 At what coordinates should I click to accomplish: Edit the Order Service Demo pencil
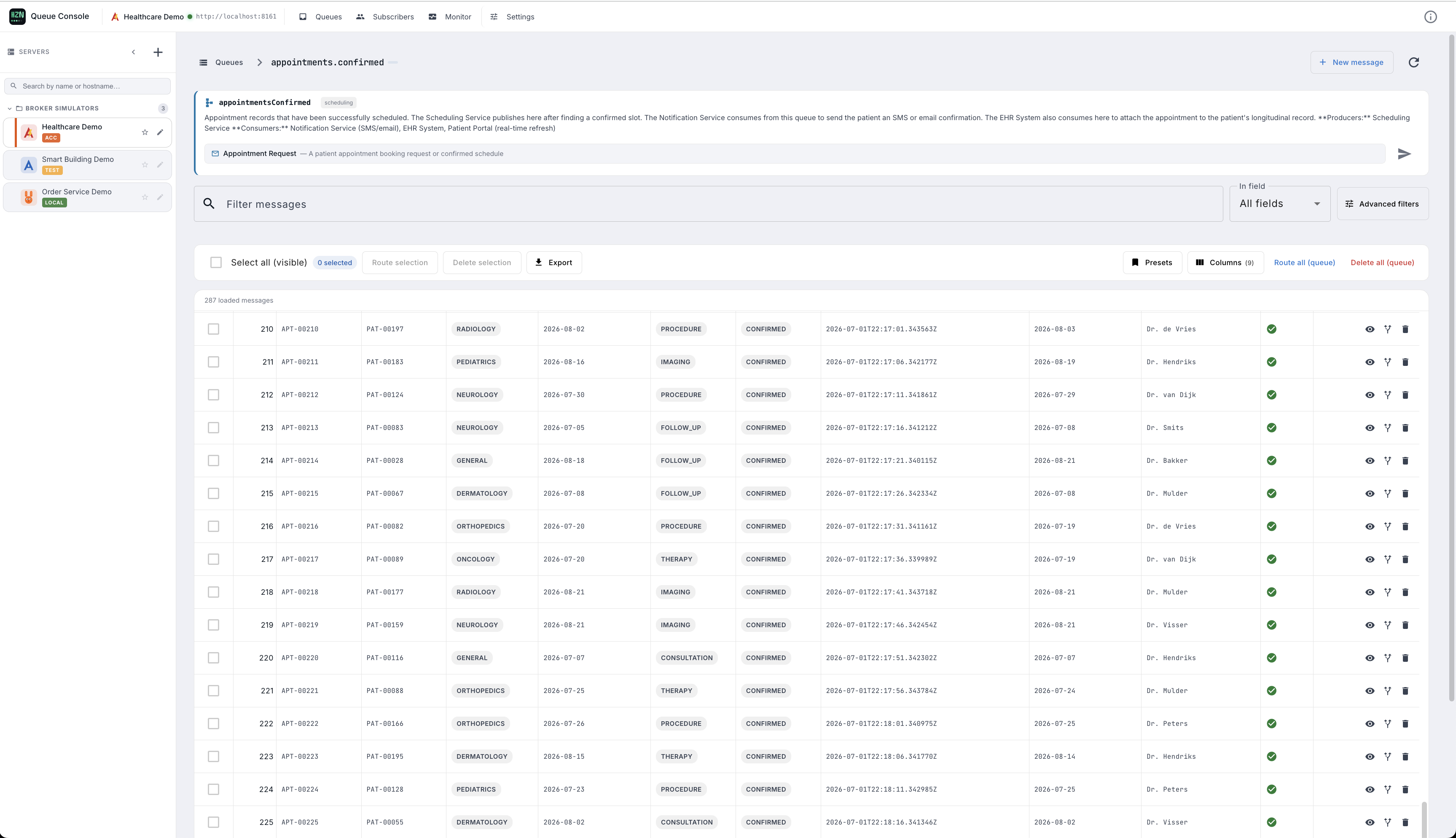160,197
